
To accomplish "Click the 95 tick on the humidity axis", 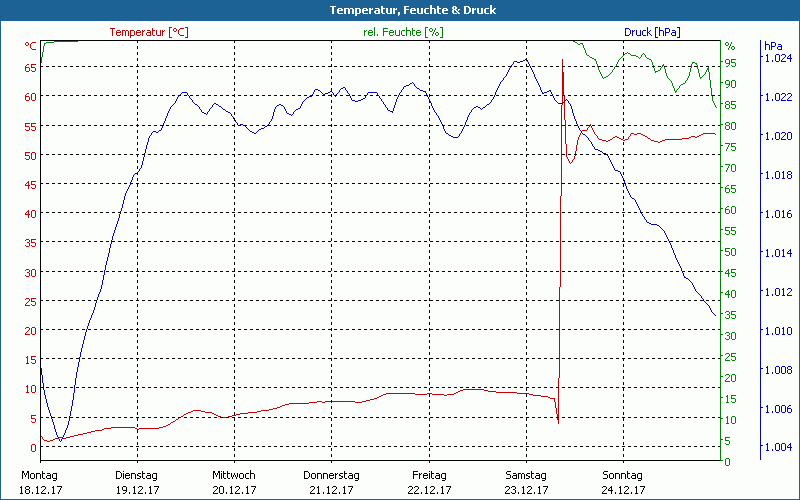I will click(730, 62).
